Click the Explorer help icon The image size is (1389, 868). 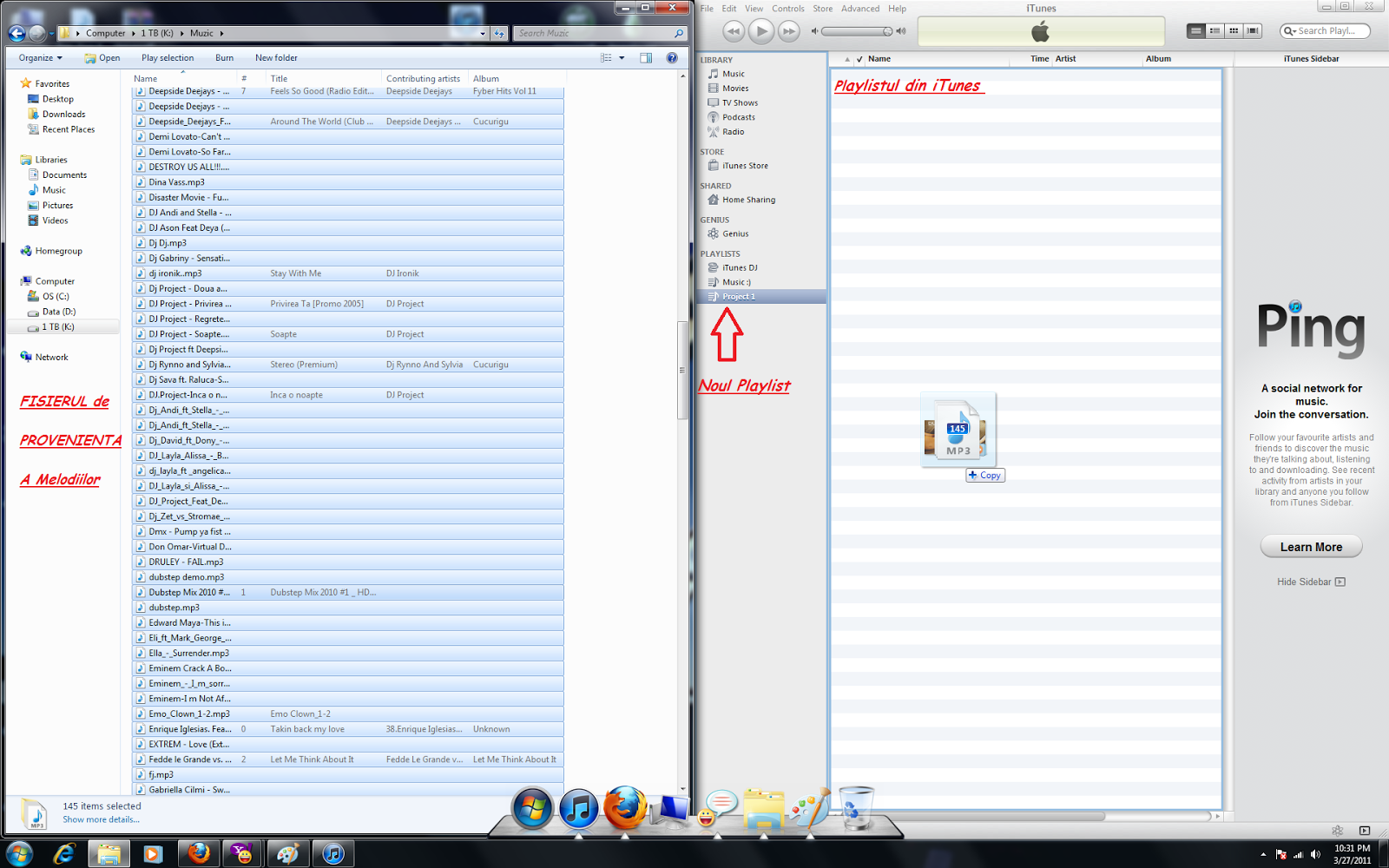tap(672, 58)
